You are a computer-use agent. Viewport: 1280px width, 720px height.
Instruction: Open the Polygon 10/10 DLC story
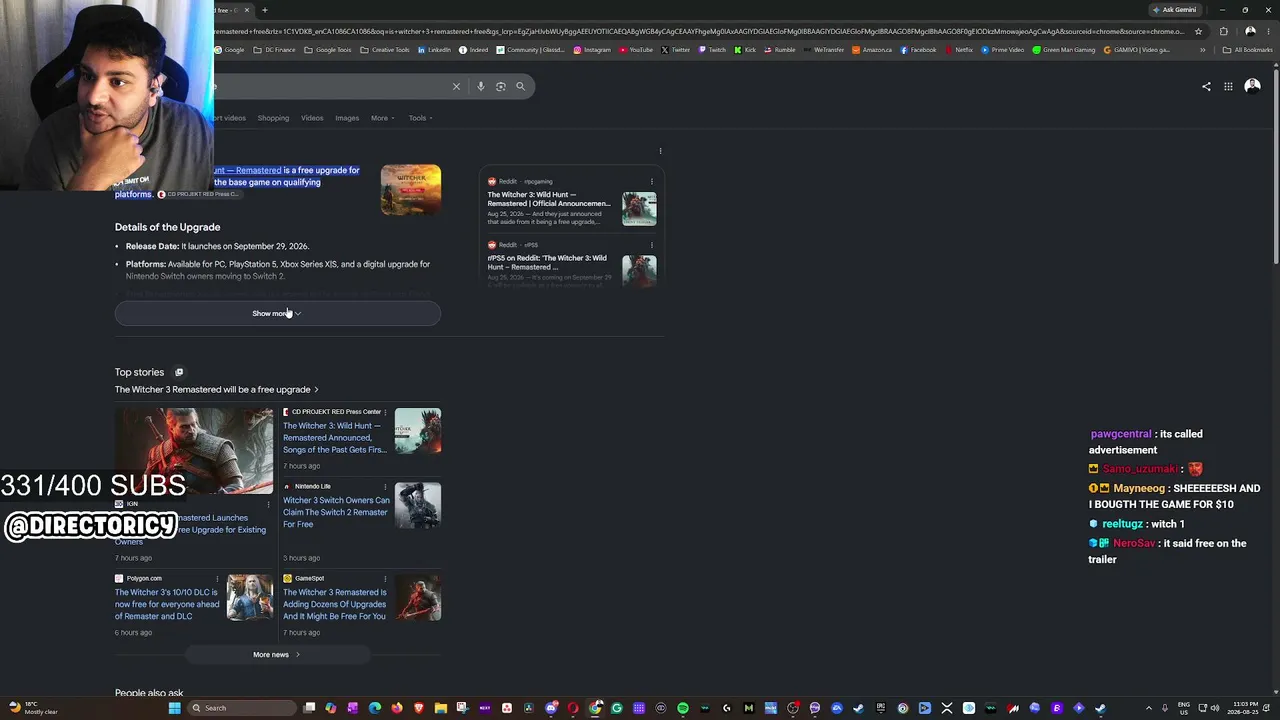tap(167, 604)
